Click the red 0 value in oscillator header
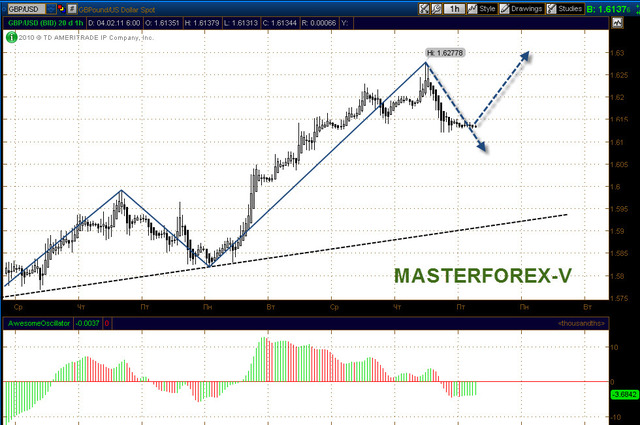This screenshot has width=640, height=425. pos(107,323)
